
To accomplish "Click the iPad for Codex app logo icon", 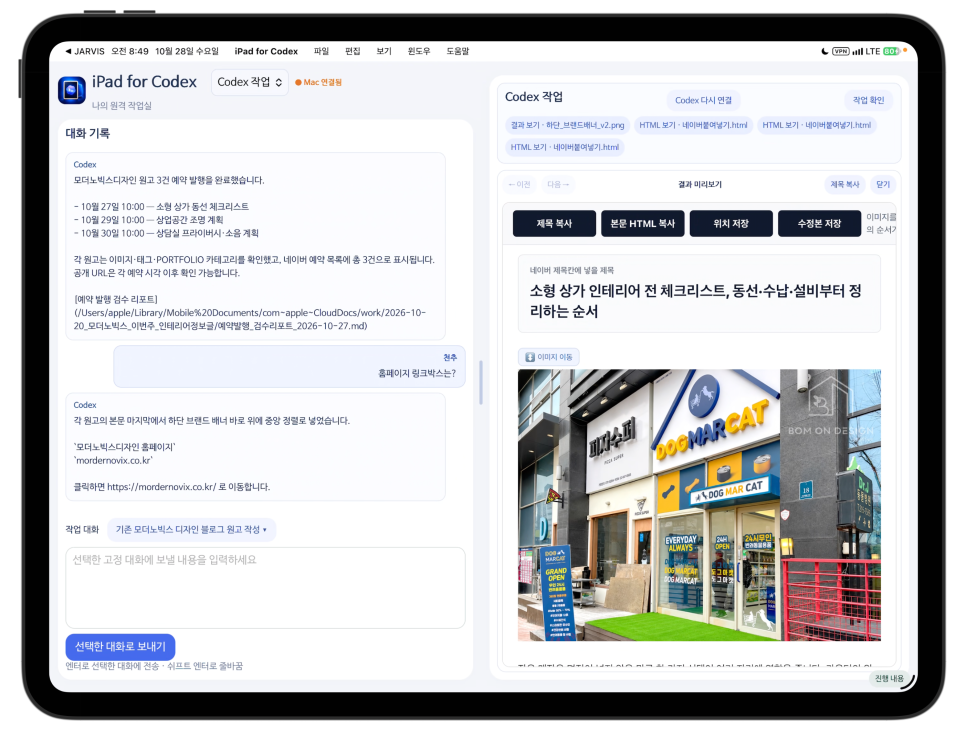I will 71,90.
